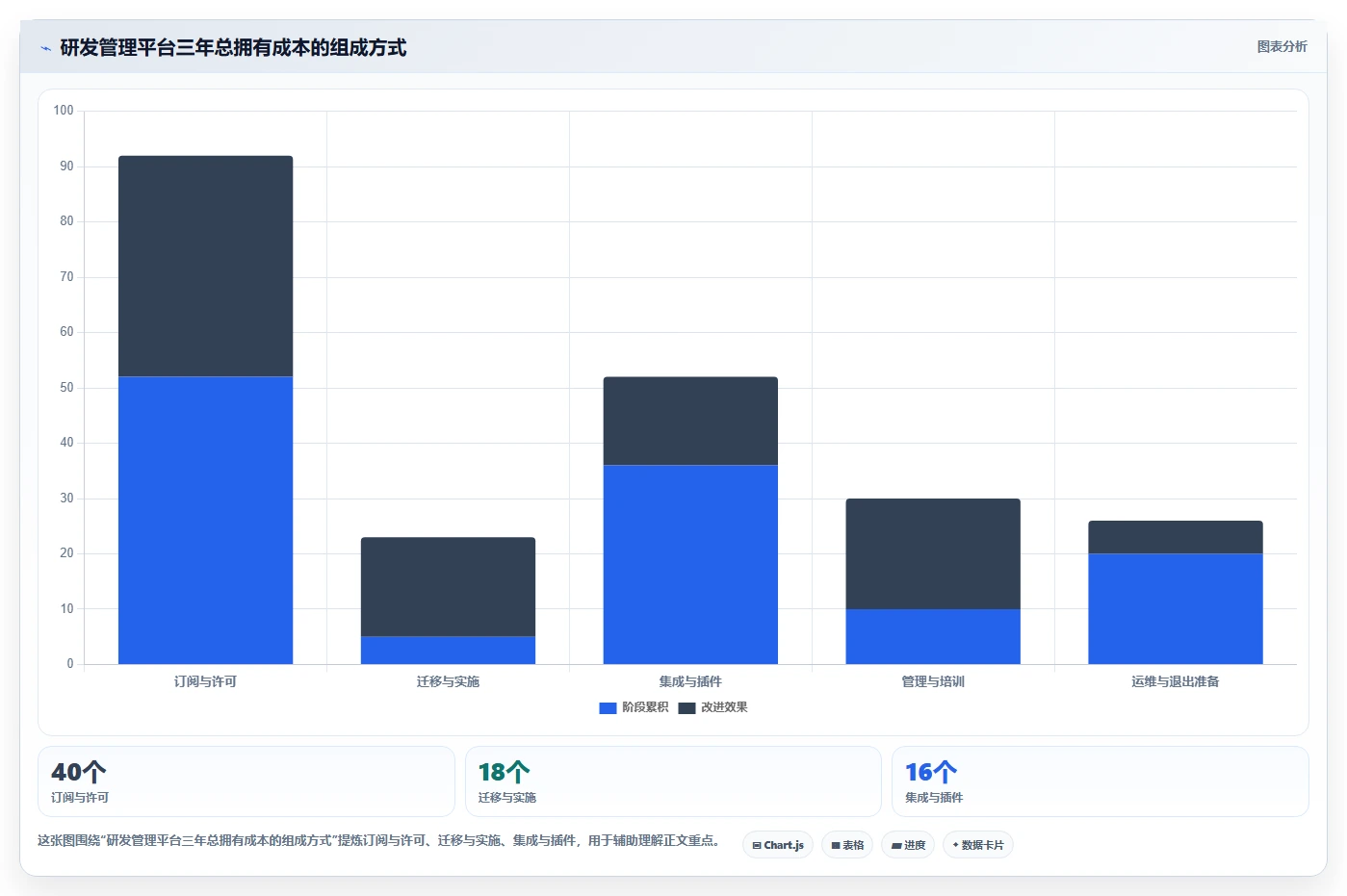
Task: Click the blue bar segment for 运维与退出准备
Action: coord(1176,608)
